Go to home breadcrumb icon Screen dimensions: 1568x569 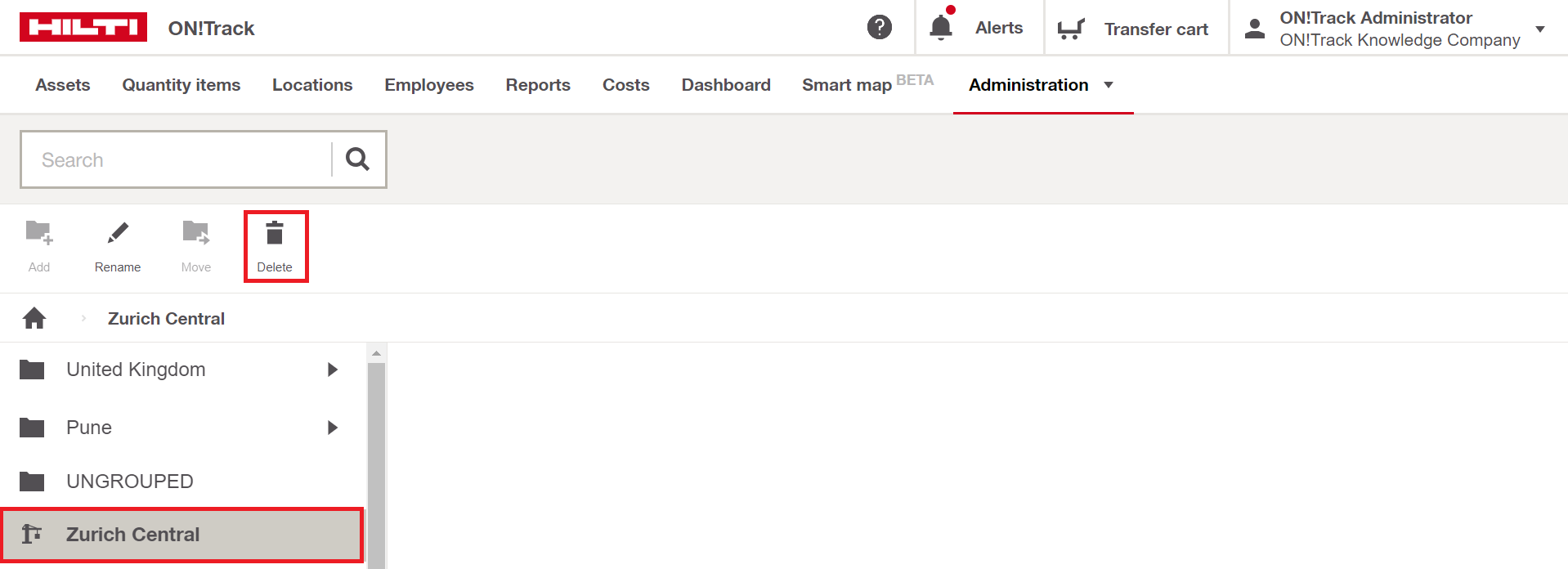(x=34, y=317)
